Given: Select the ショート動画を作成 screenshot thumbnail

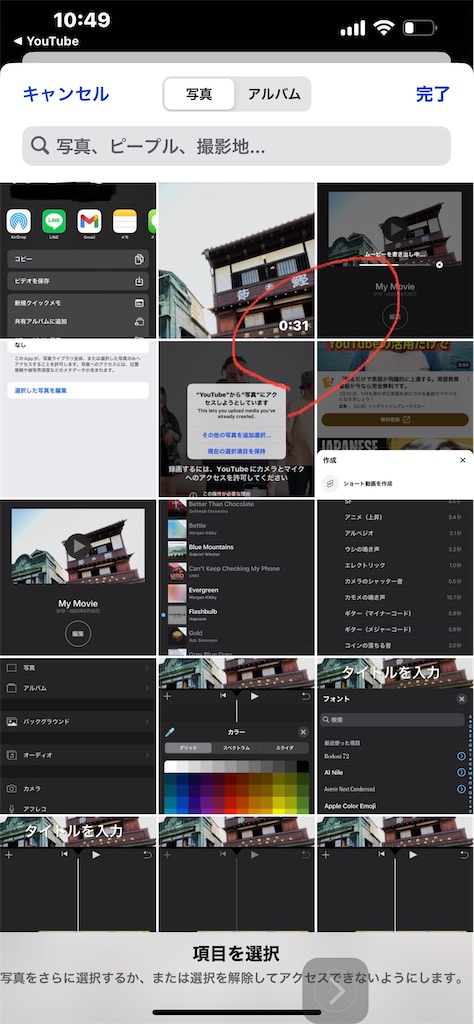Looking at the screenshot, I should tap(396, 419).
